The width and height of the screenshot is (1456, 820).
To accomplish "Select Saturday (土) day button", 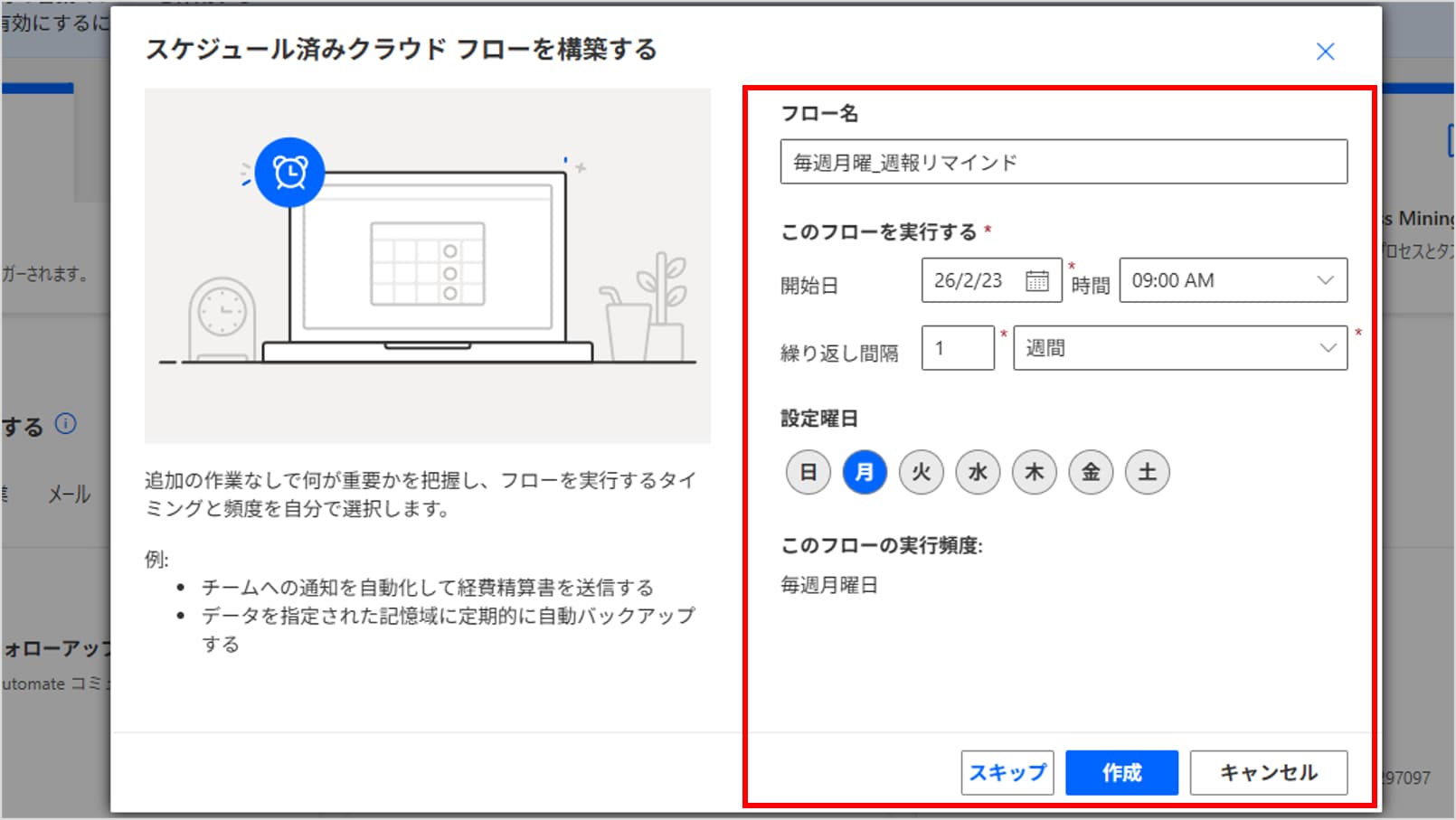I will click(x=1147, y=472).
